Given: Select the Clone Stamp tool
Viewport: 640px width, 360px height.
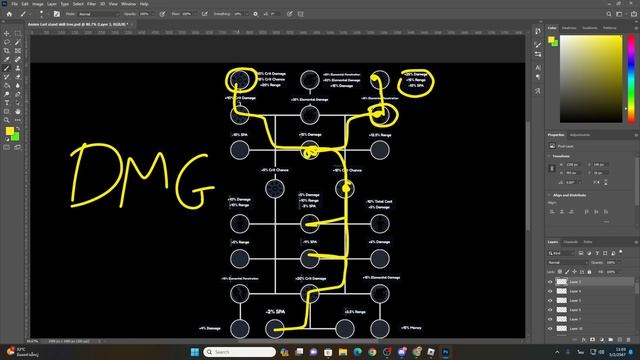Looking at the screenshot, I should point(18,68).
